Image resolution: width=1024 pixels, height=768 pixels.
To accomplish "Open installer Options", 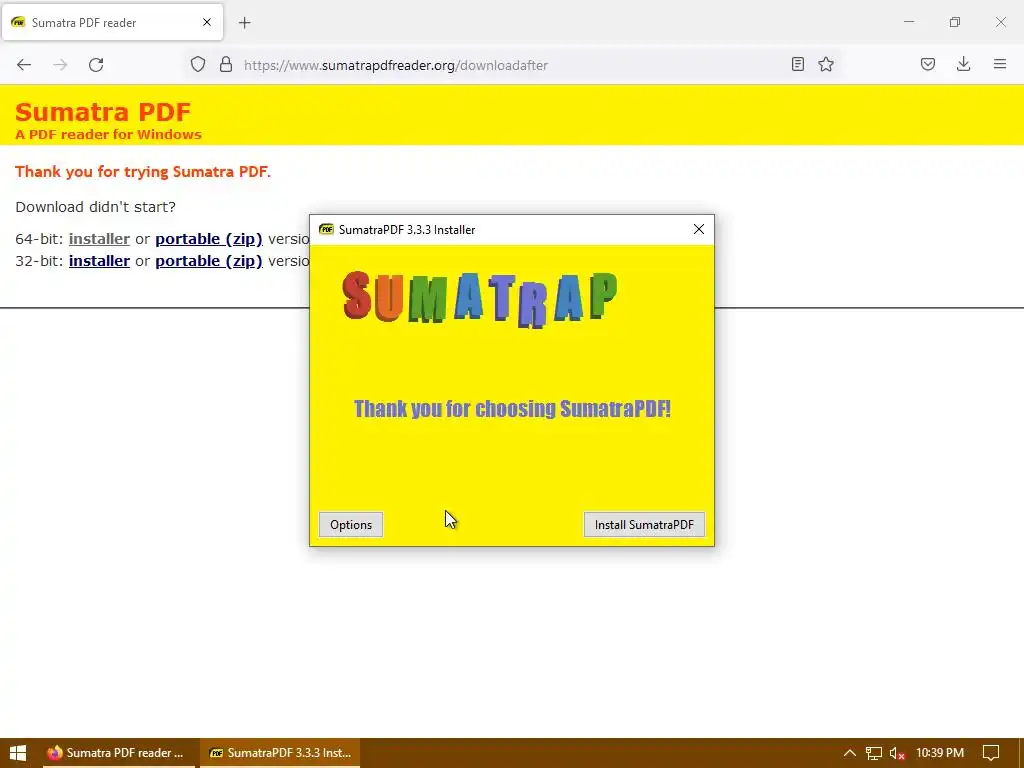I will pos(351,524).
